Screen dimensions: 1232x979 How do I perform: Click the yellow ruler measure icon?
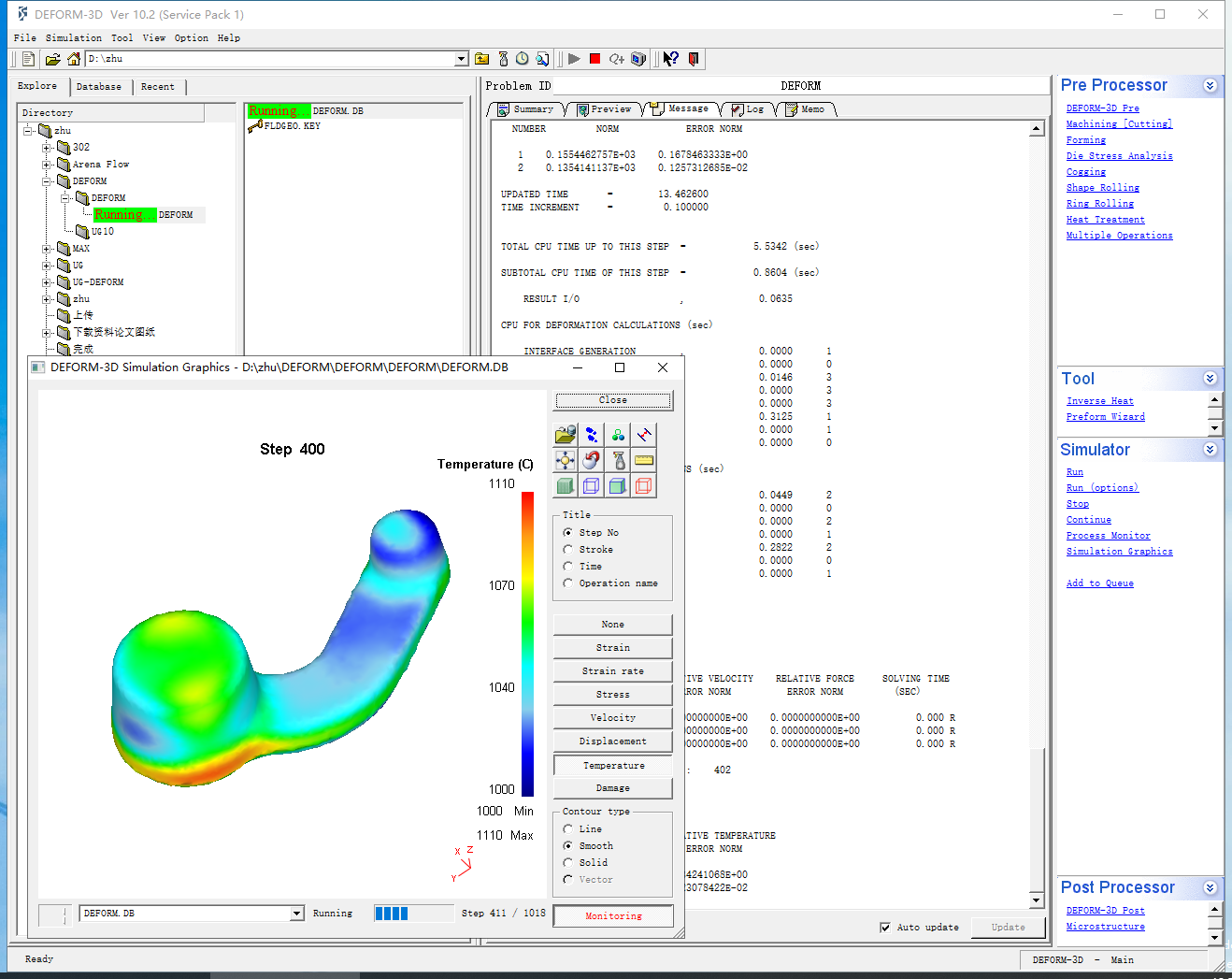tap(643, 460)
